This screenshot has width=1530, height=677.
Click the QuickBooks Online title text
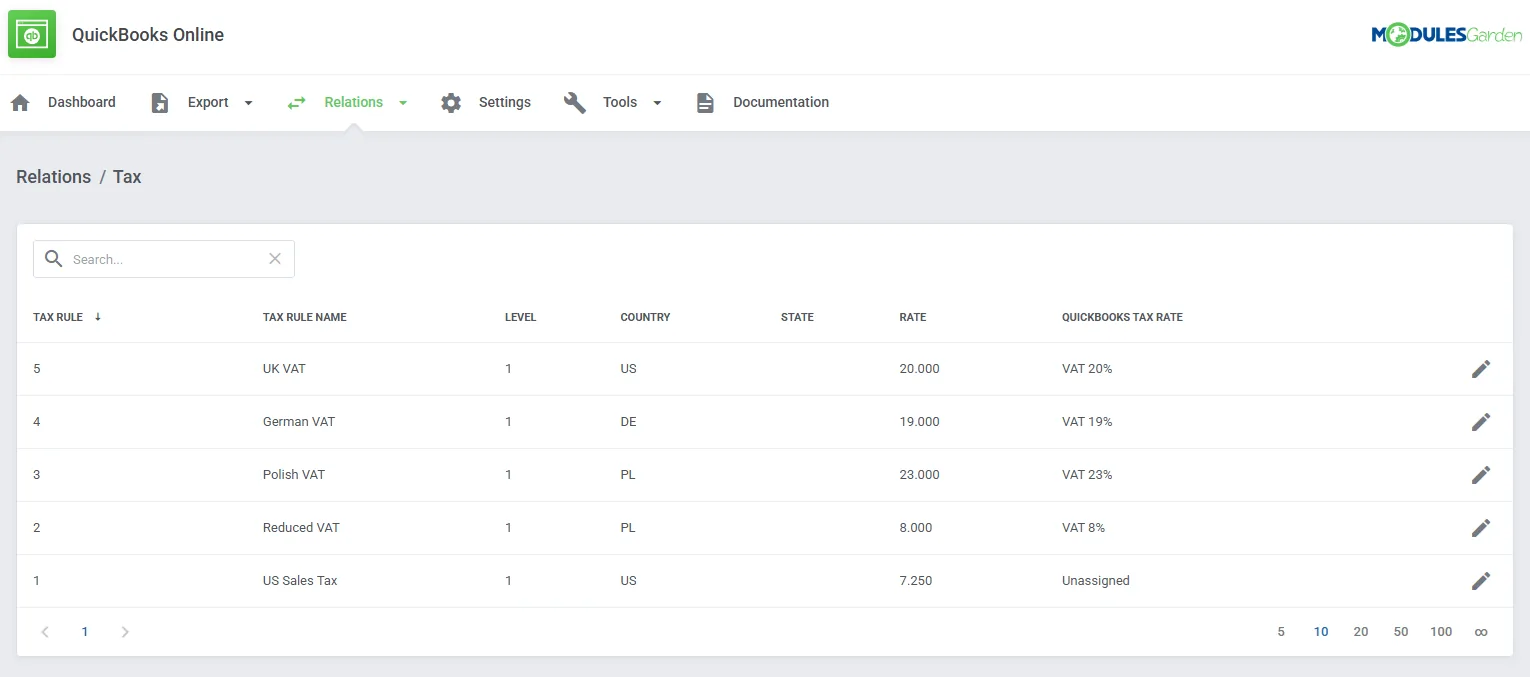click(x=148, y=35)
